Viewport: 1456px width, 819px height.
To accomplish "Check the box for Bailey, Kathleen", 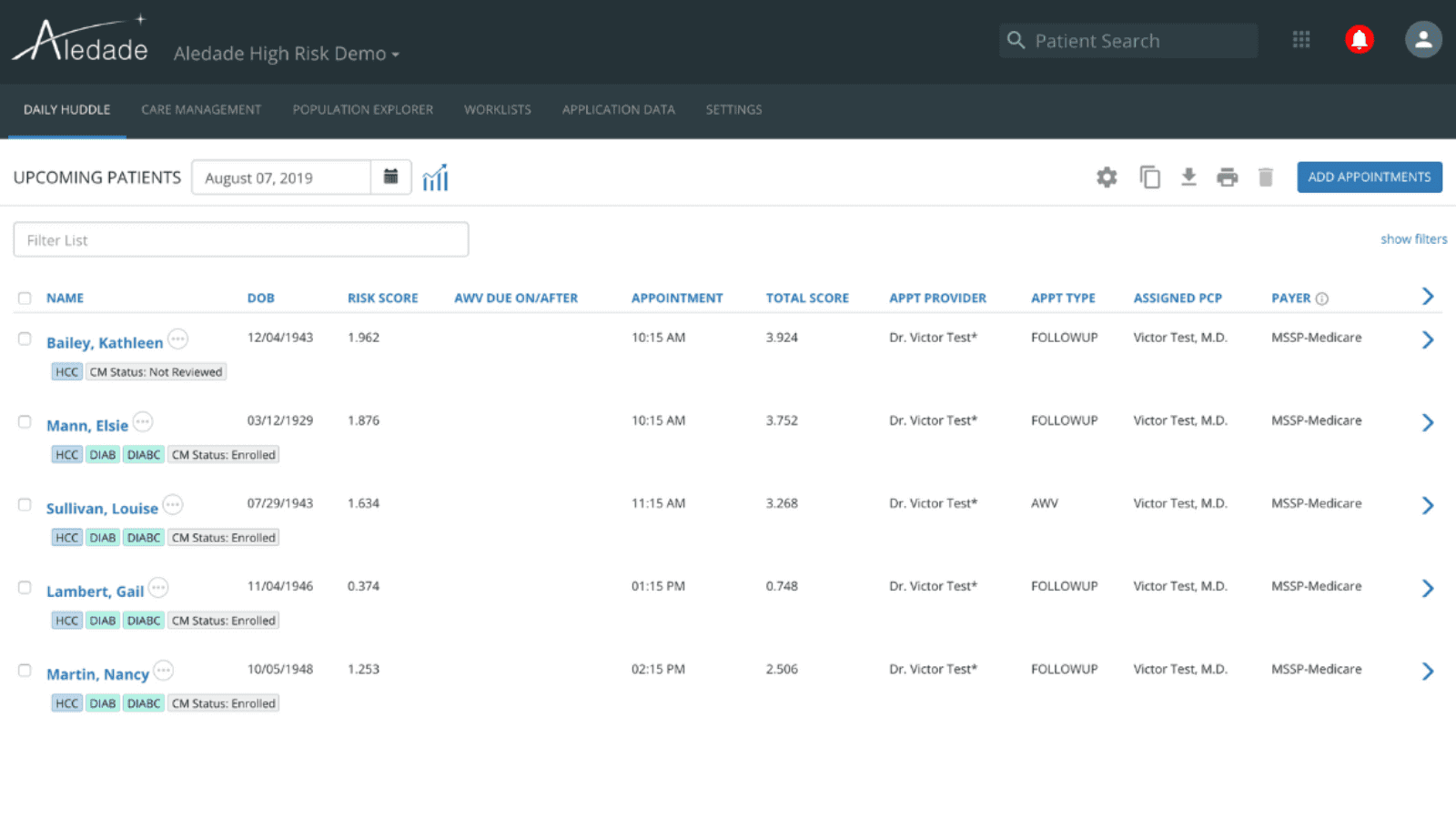I will pyautogui.click(x=25, y=339).
